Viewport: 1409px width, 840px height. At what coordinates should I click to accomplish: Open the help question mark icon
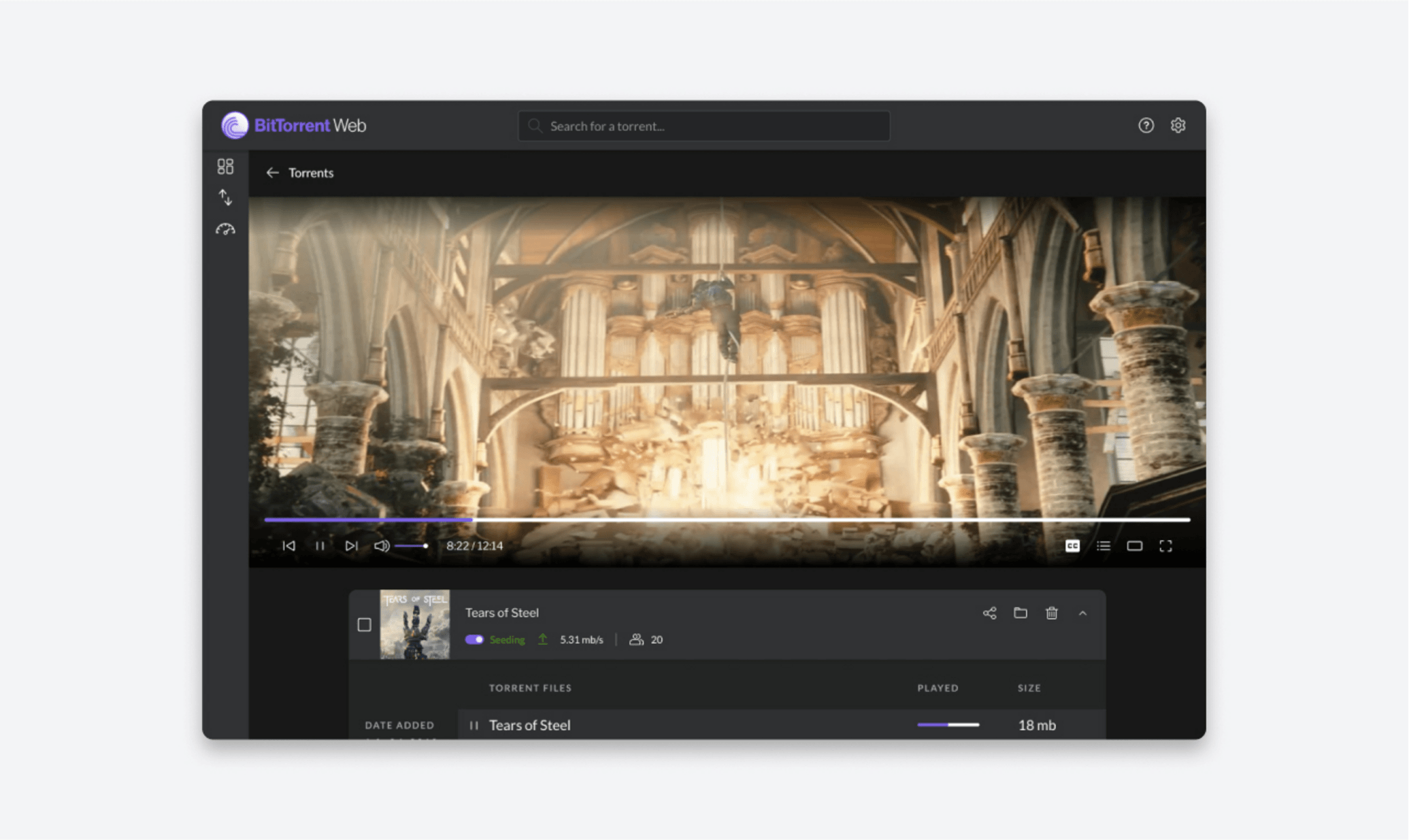[1146, 125]
